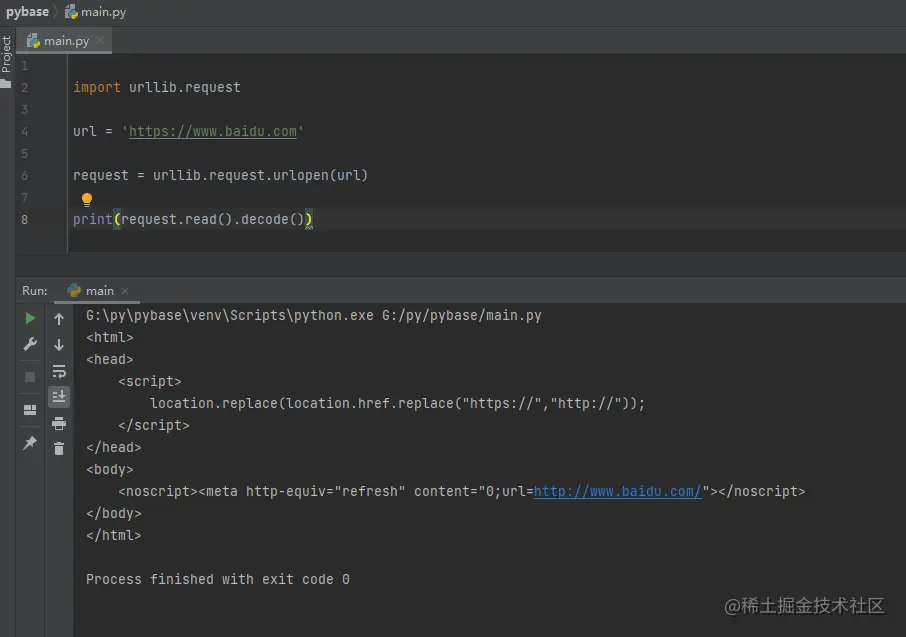
Task: Pin the Run tab with the pin icon
Action: 30,443
